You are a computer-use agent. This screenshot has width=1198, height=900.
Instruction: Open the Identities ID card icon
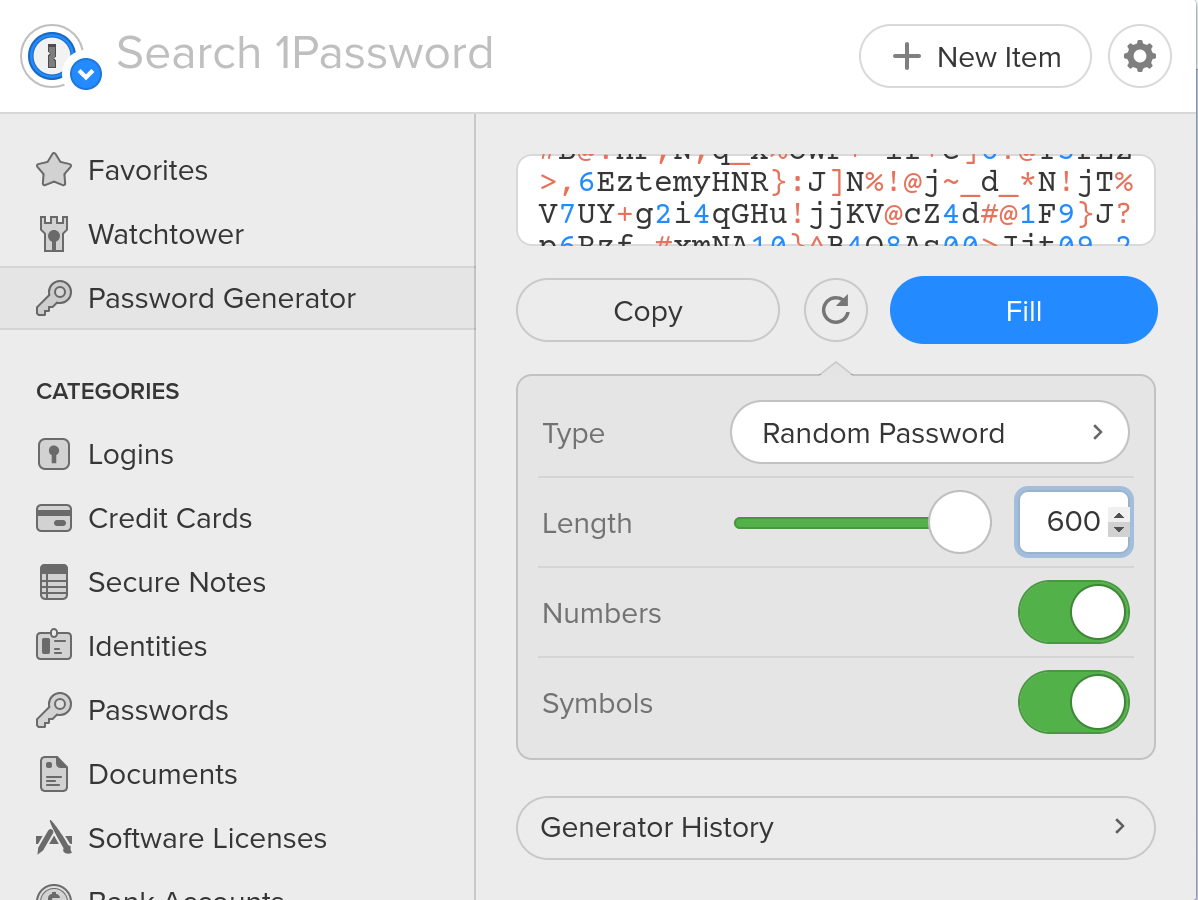tap(54, 646)
